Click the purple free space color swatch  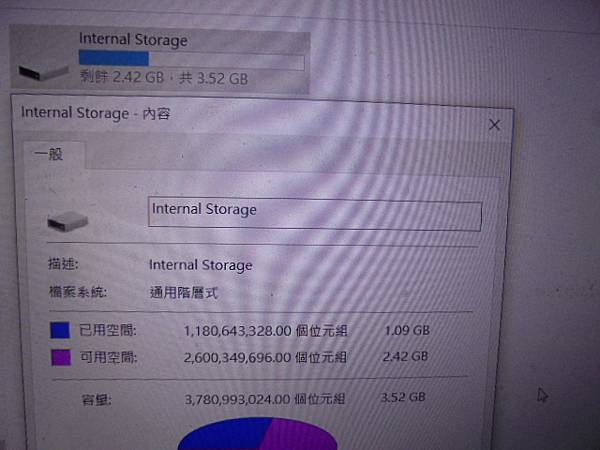(61, 357)
